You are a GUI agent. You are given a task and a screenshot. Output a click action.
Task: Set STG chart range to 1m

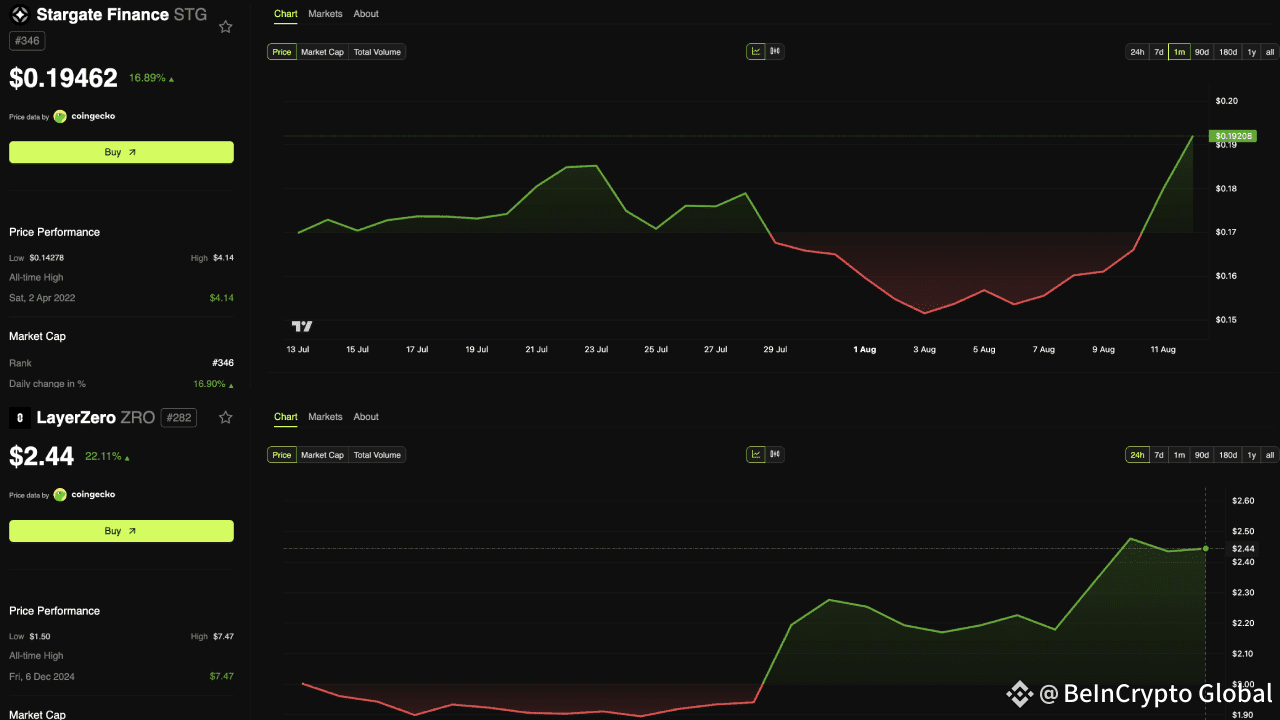[1179, 52]
